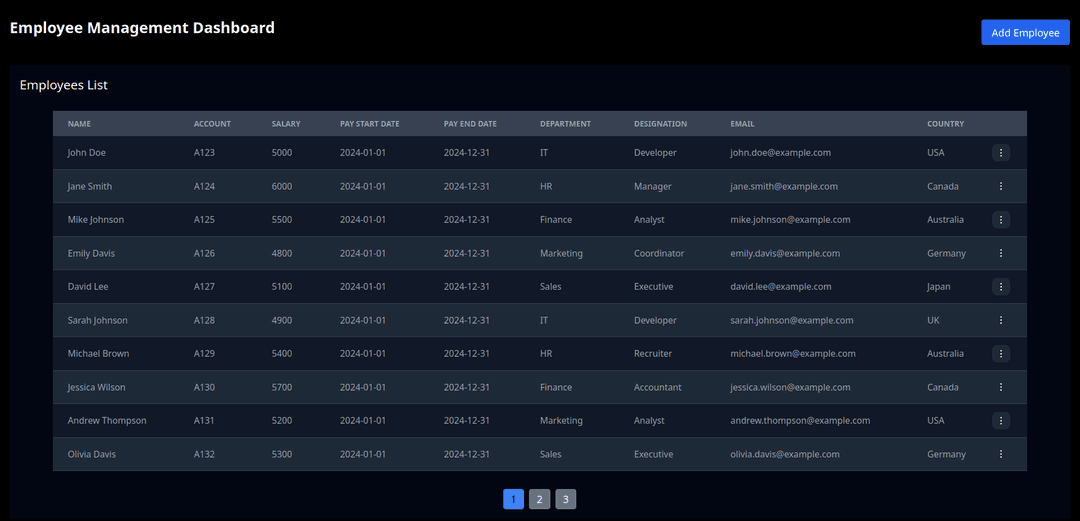Click the Recruiter designation cell
This screenshot has height=521, width=1080.
tap(653, 354)
